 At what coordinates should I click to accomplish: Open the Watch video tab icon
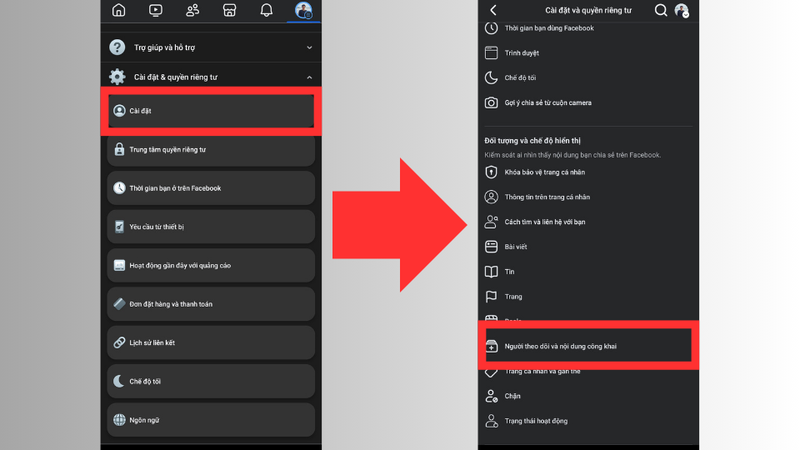click(156, 10)
